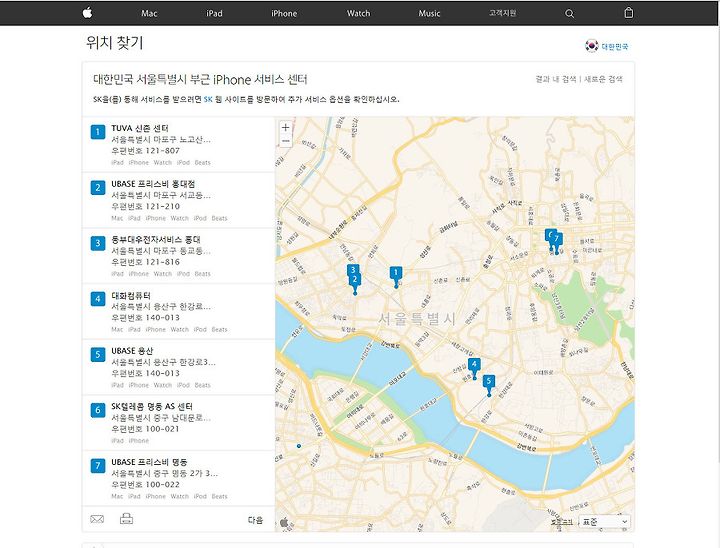Open the Mac menu
720x548 pixels.
[149, 13]
